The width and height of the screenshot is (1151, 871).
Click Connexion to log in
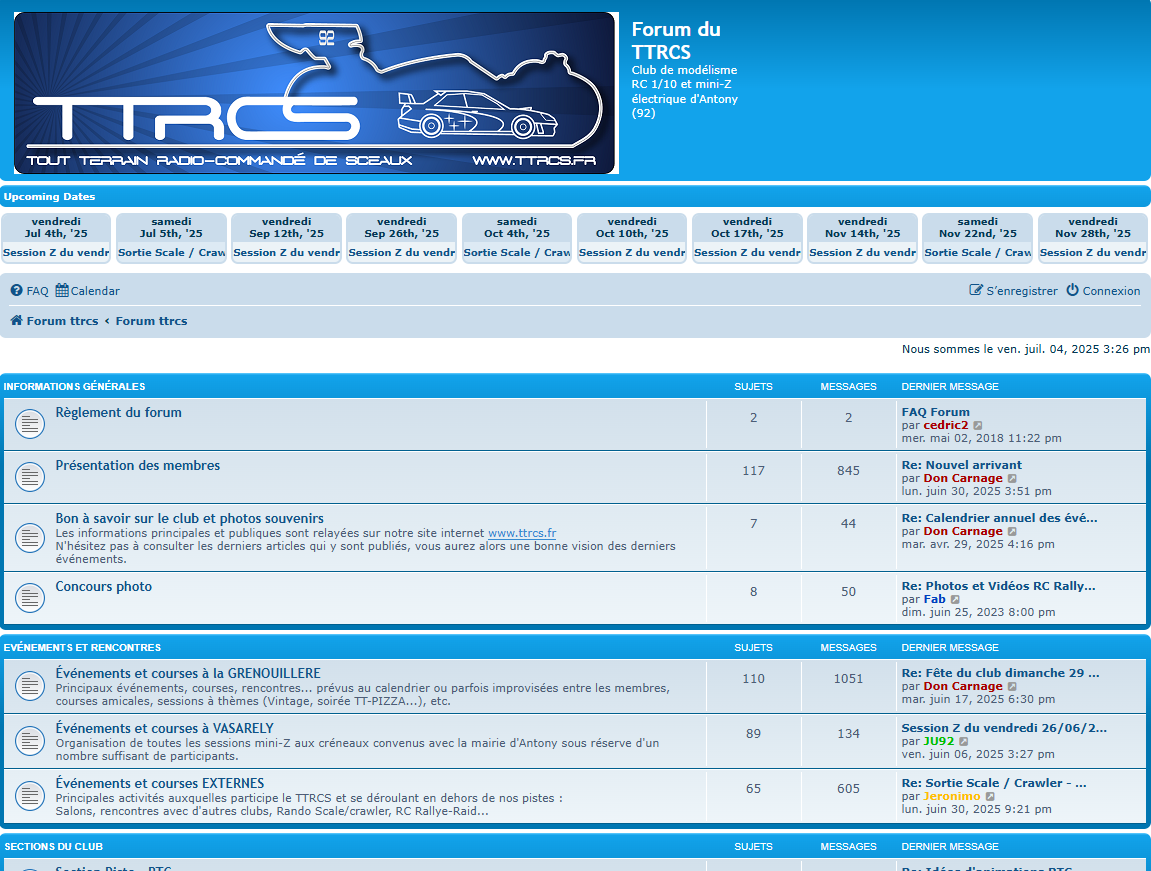point(1111,291)
